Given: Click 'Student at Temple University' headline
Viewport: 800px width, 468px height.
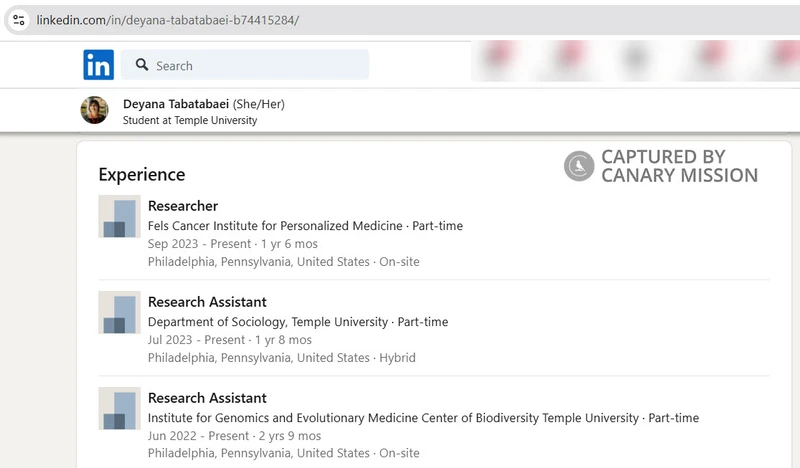Looking at the screenshot, I should (190, 120).
